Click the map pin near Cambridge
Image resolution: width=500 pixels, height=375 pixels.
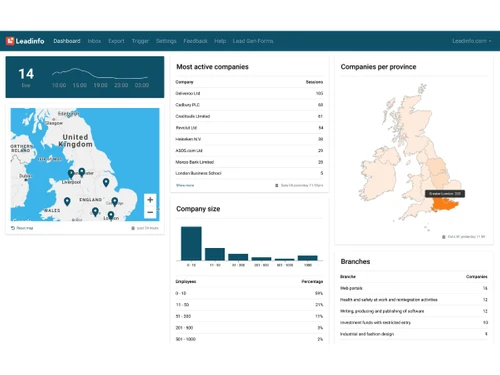(x=115, y=201)
